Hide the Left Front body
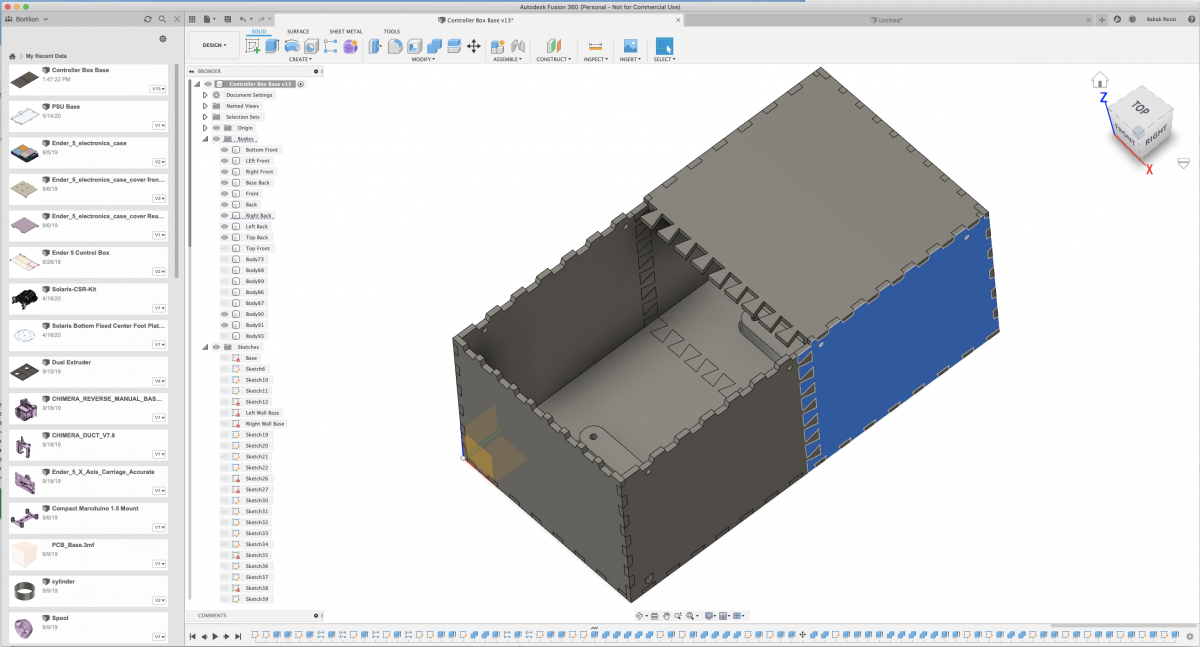 225,161
